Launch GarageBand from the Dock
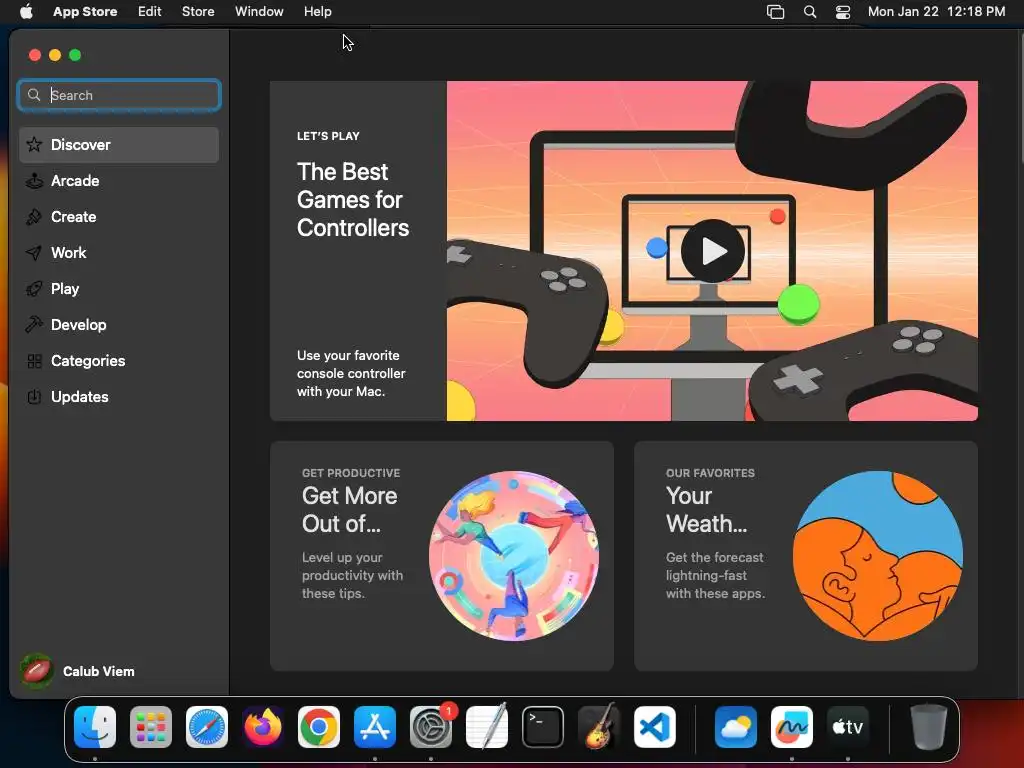Screen dimensions: 1024x768 (x=599, y=726)
